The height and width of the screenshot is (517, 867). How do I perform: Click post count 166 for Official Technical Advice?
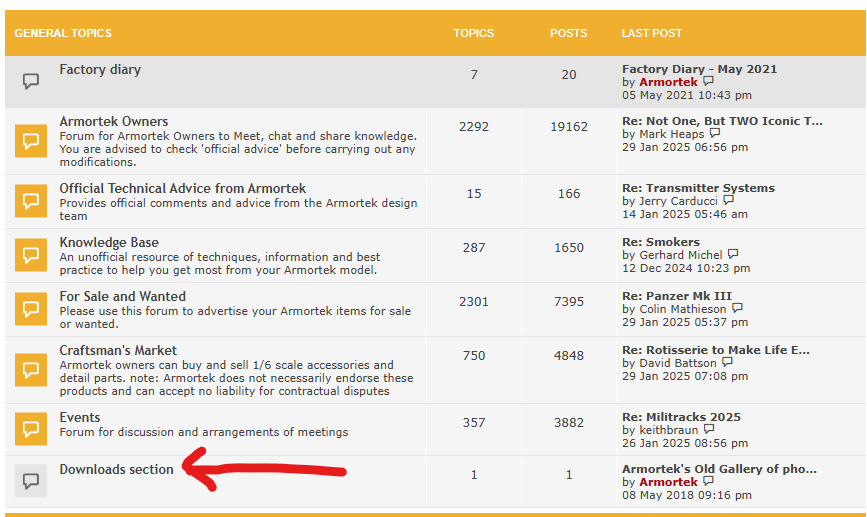tap(568, 194)
